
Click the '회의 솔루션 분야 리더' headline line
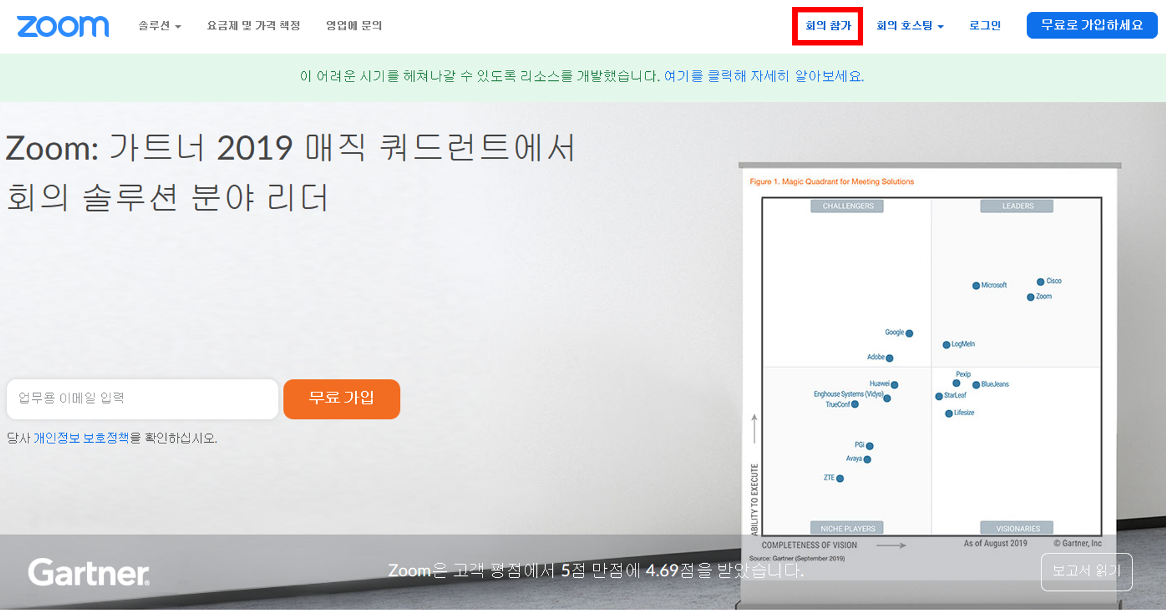167,198
